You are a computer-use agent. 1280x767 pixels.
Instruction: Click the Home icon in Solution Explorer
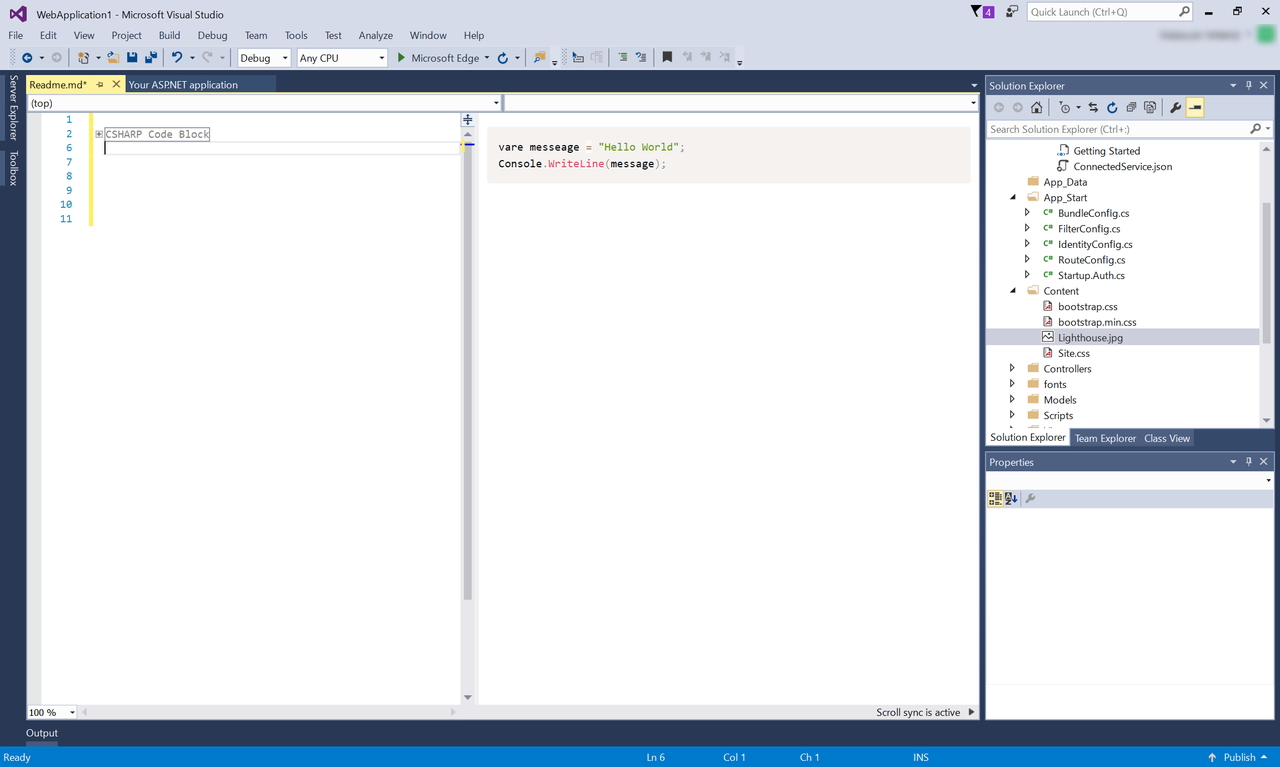point(1037,108)
